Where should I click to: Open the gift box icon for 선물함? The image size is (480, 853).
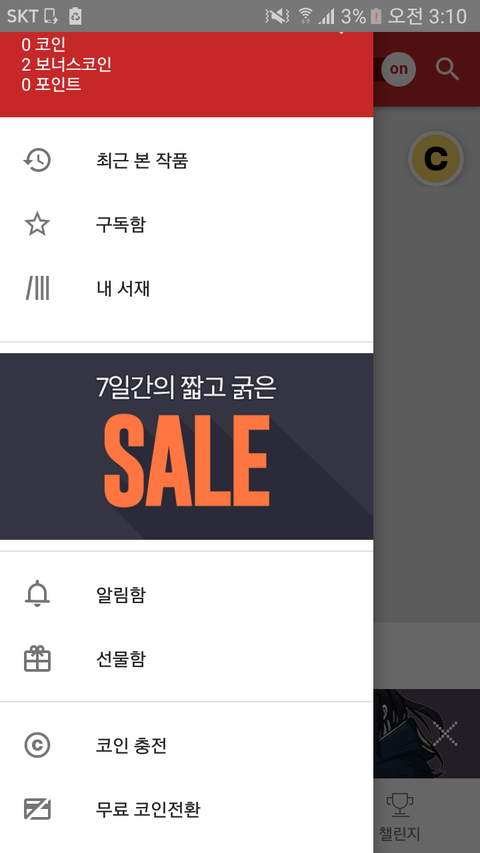[x=37, y=658]
